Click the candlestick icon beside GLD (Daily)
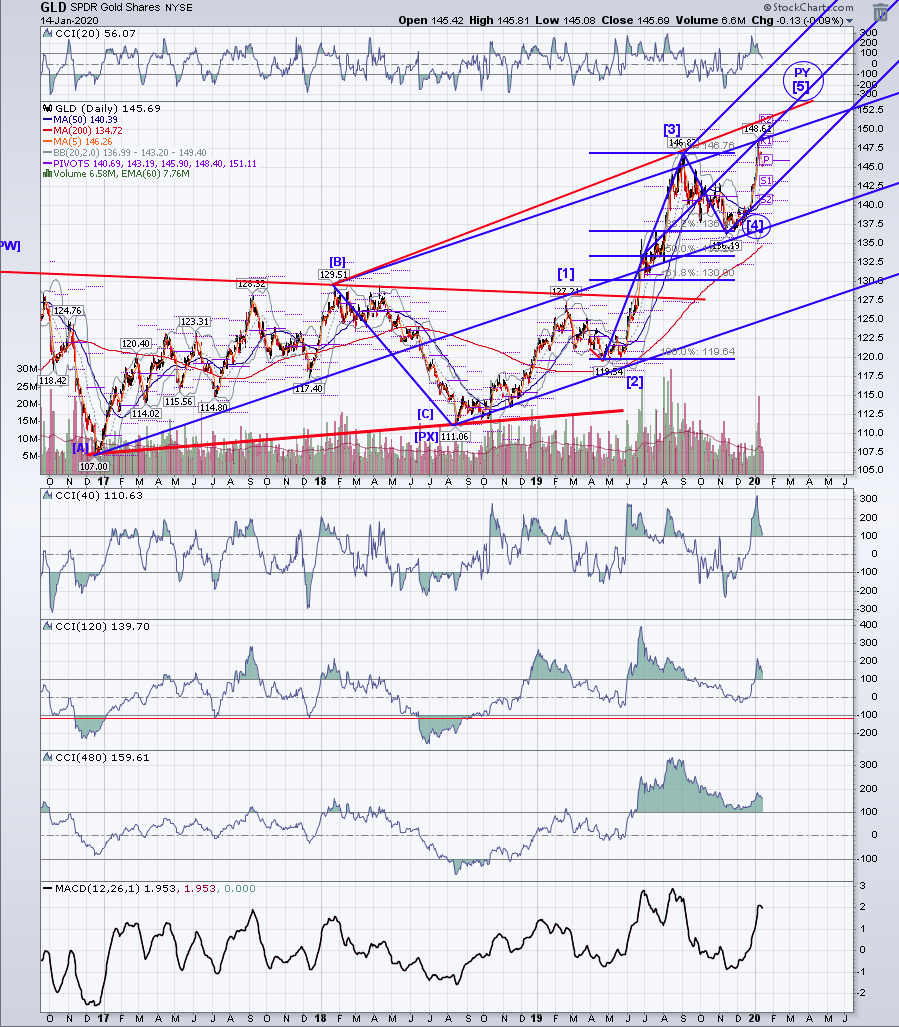This screenshot has height=1027, width=899. 47,109
